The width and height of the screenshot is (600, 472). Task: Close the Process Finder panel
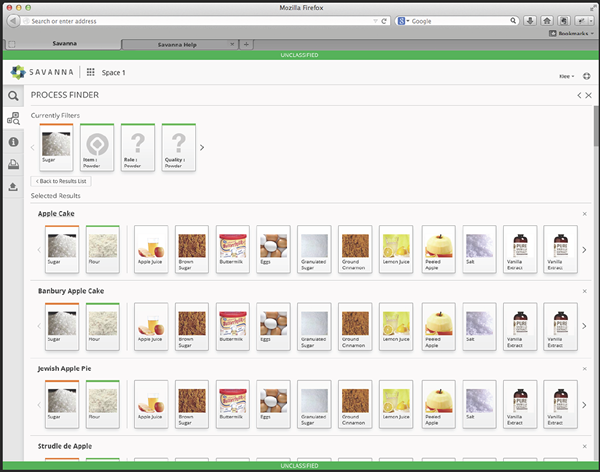click(589, 95)
